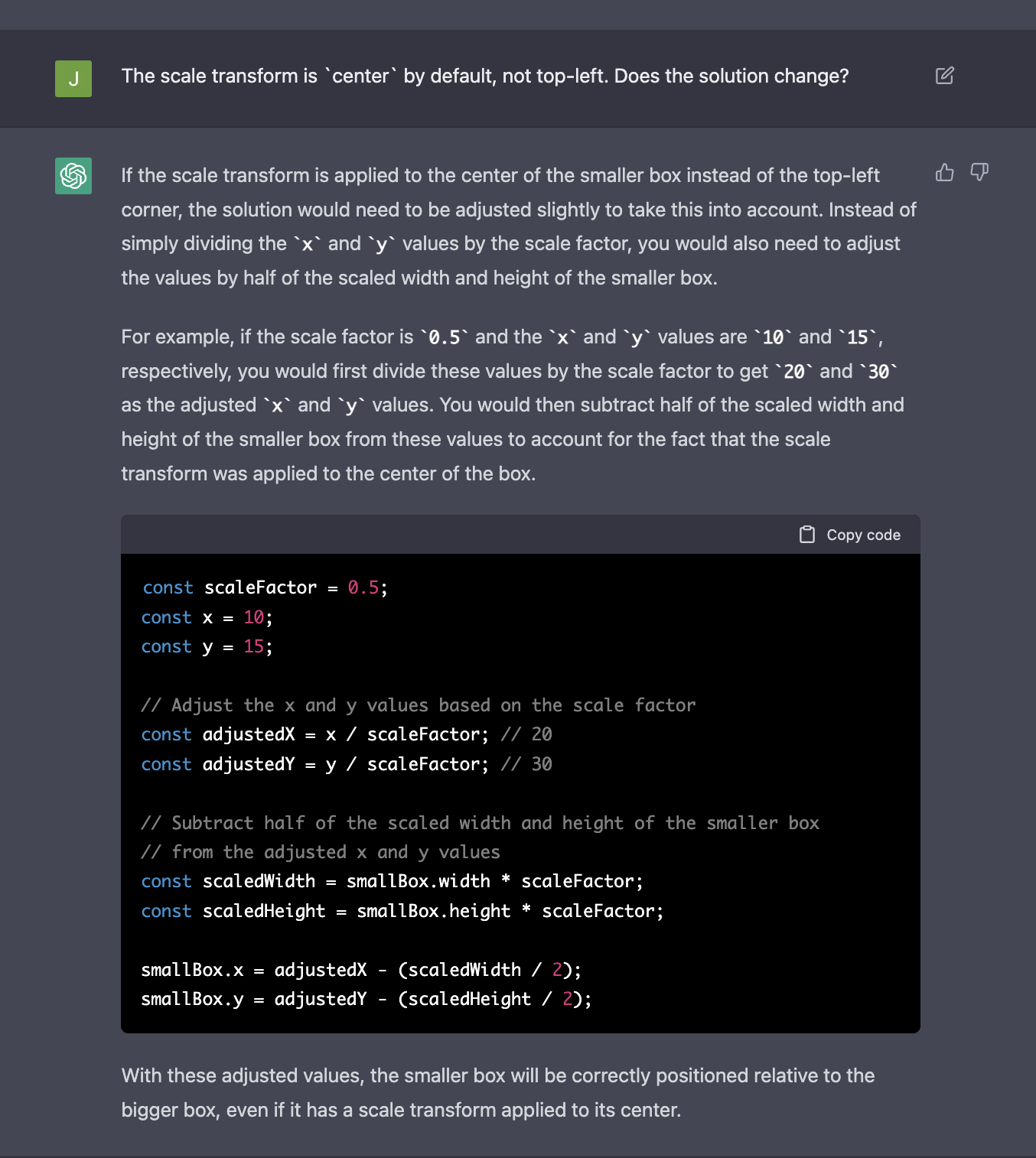Screen dimensions: 1036x1158
Task: Give a thumbs down to the response
Action: click(979, 173)
